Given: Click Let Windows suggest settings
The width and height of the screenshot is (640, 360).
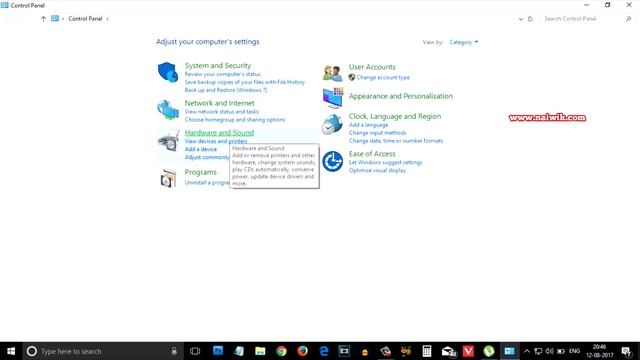Looking at the screenshot, I should (385, 162).
